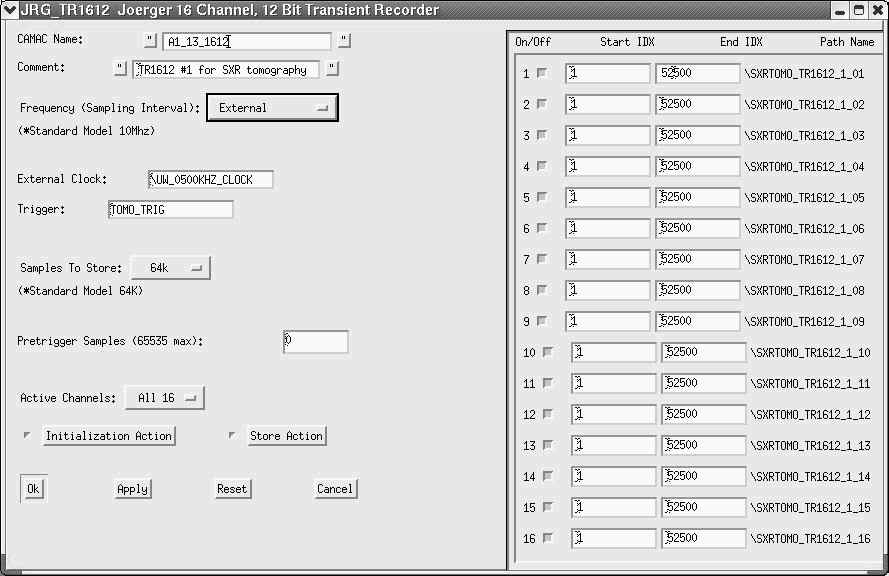Open the Samples To Store 64k dropdown
Screen dimensions: 889x576
click(x=170, y=268)
